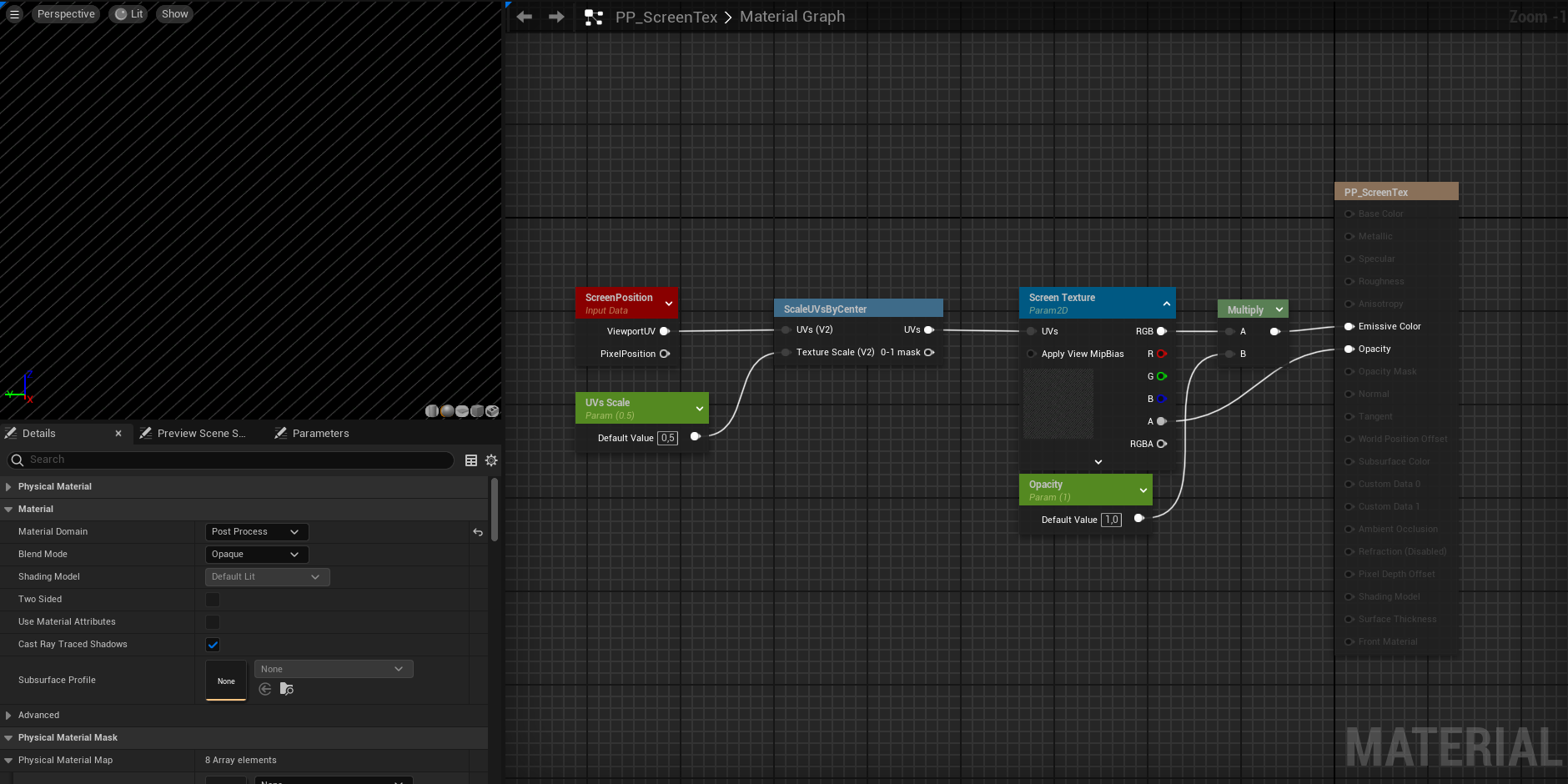
Task: Click the Details search field
Action: (x=231, y=460)
